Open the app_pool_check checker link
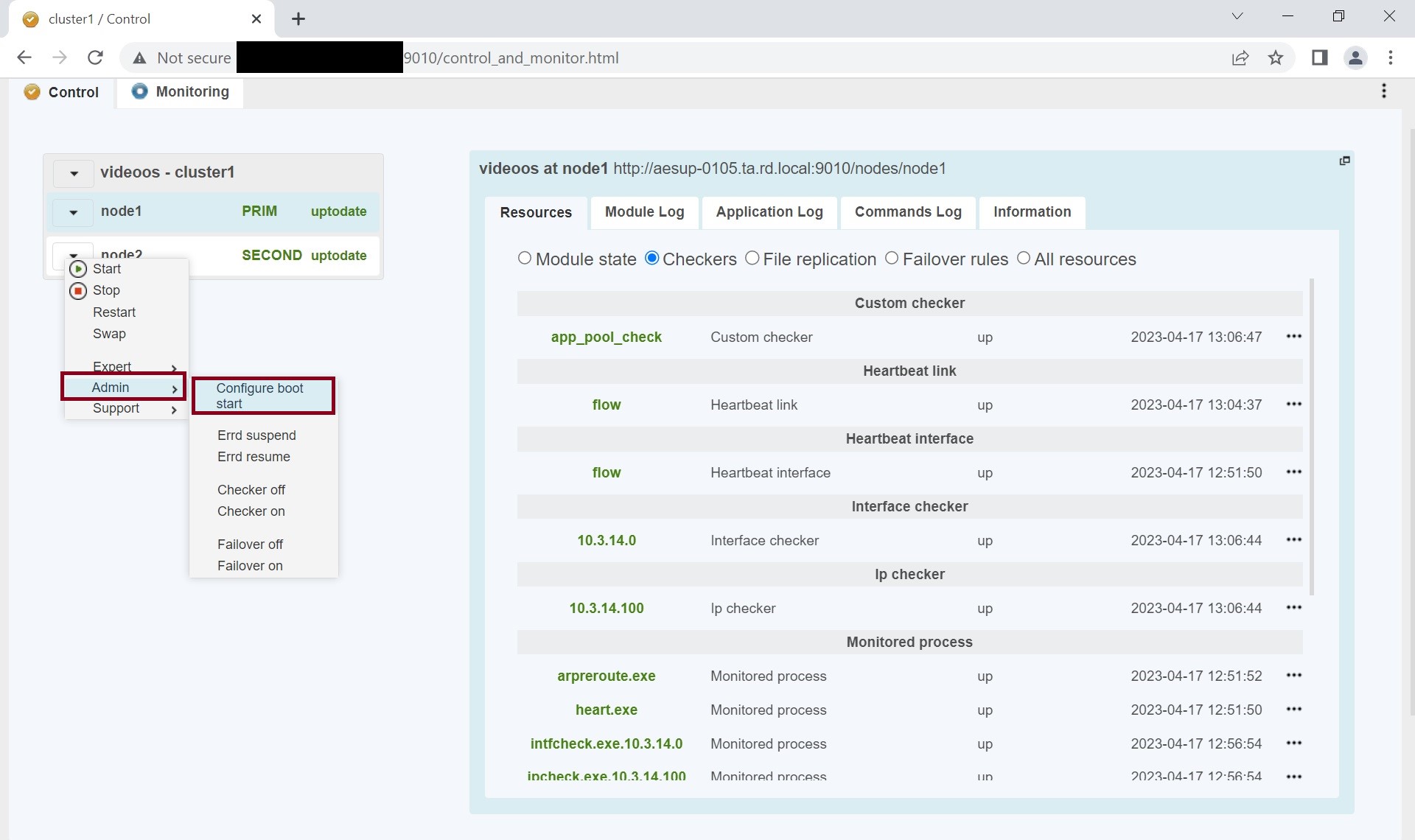1415x840 pixels. [x=606, y=337]
